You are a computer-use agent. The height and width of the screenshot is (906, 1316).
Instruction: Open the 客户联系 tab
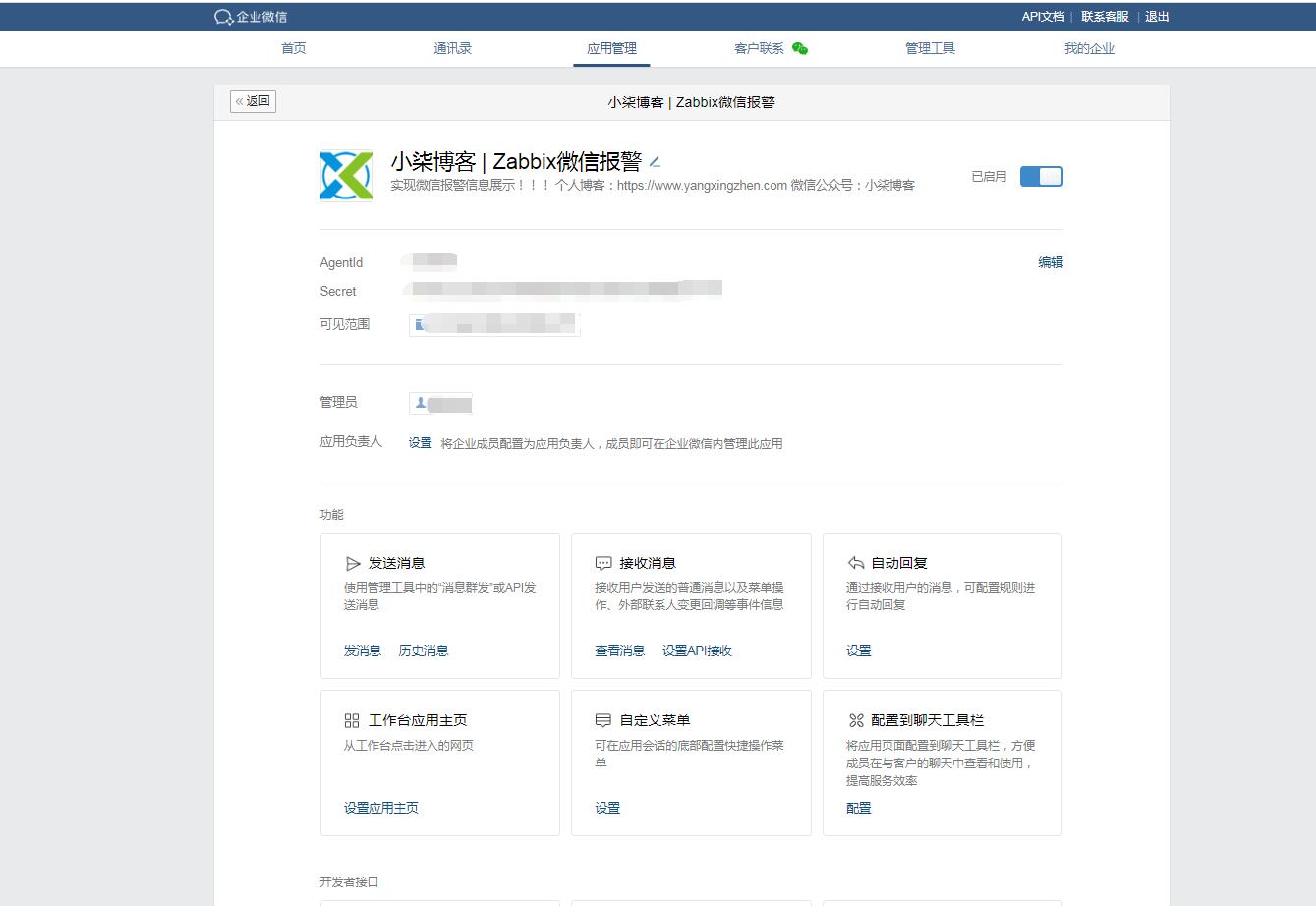coord(759,48)
